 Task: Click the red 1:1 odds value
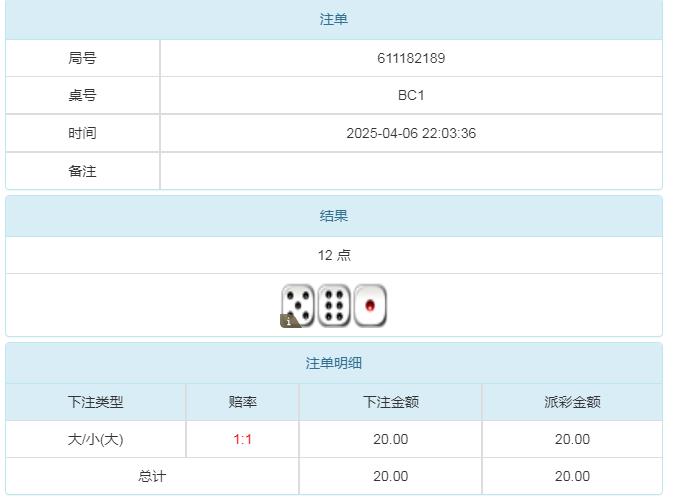click(242, 439)
